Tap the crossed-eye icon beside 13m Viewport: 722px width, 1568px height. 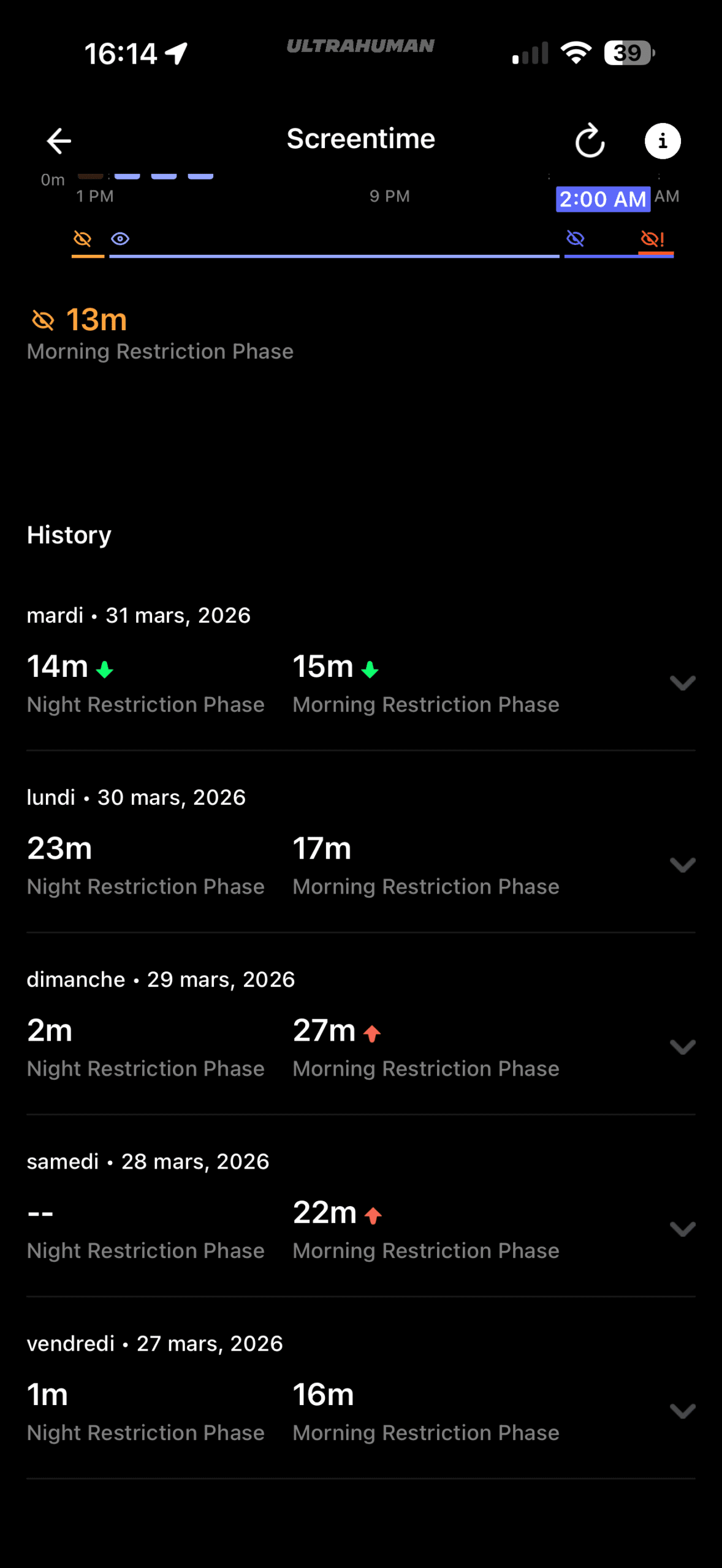(x=43, y=320)
